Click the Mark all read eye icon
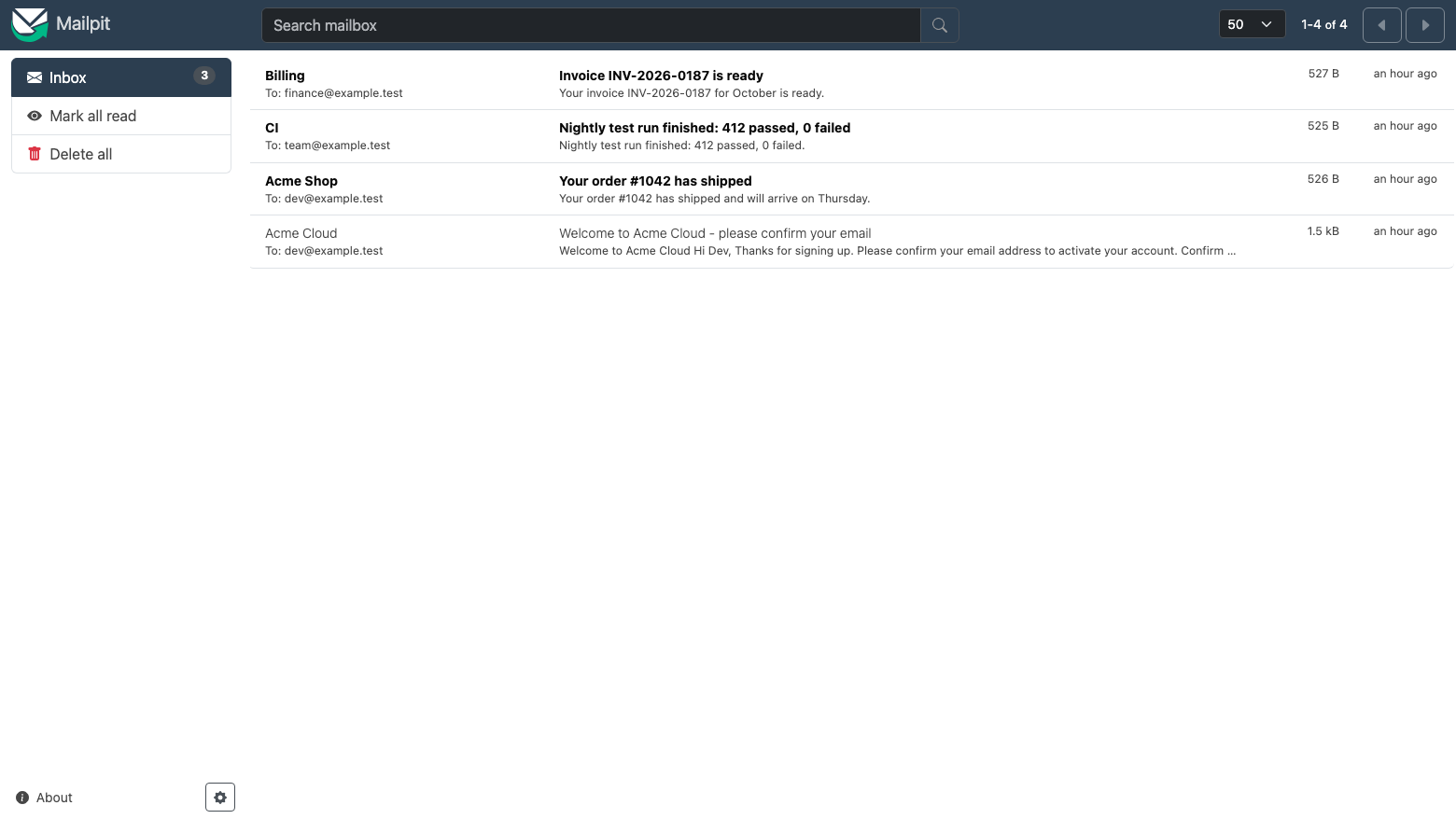Screen dimensions: 1456x819 pos(35,116)
